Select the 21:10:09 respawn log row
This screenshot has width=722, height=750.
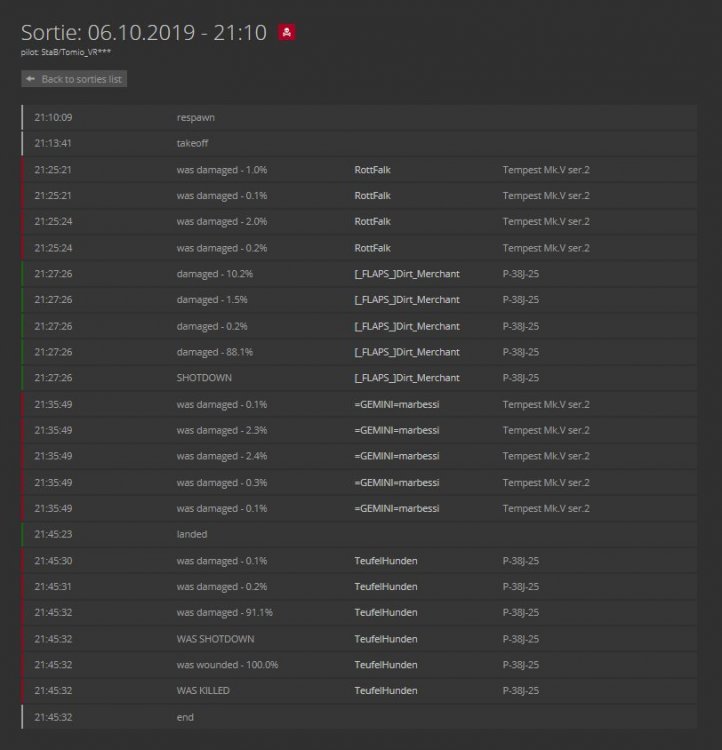(x=358, y=118)
